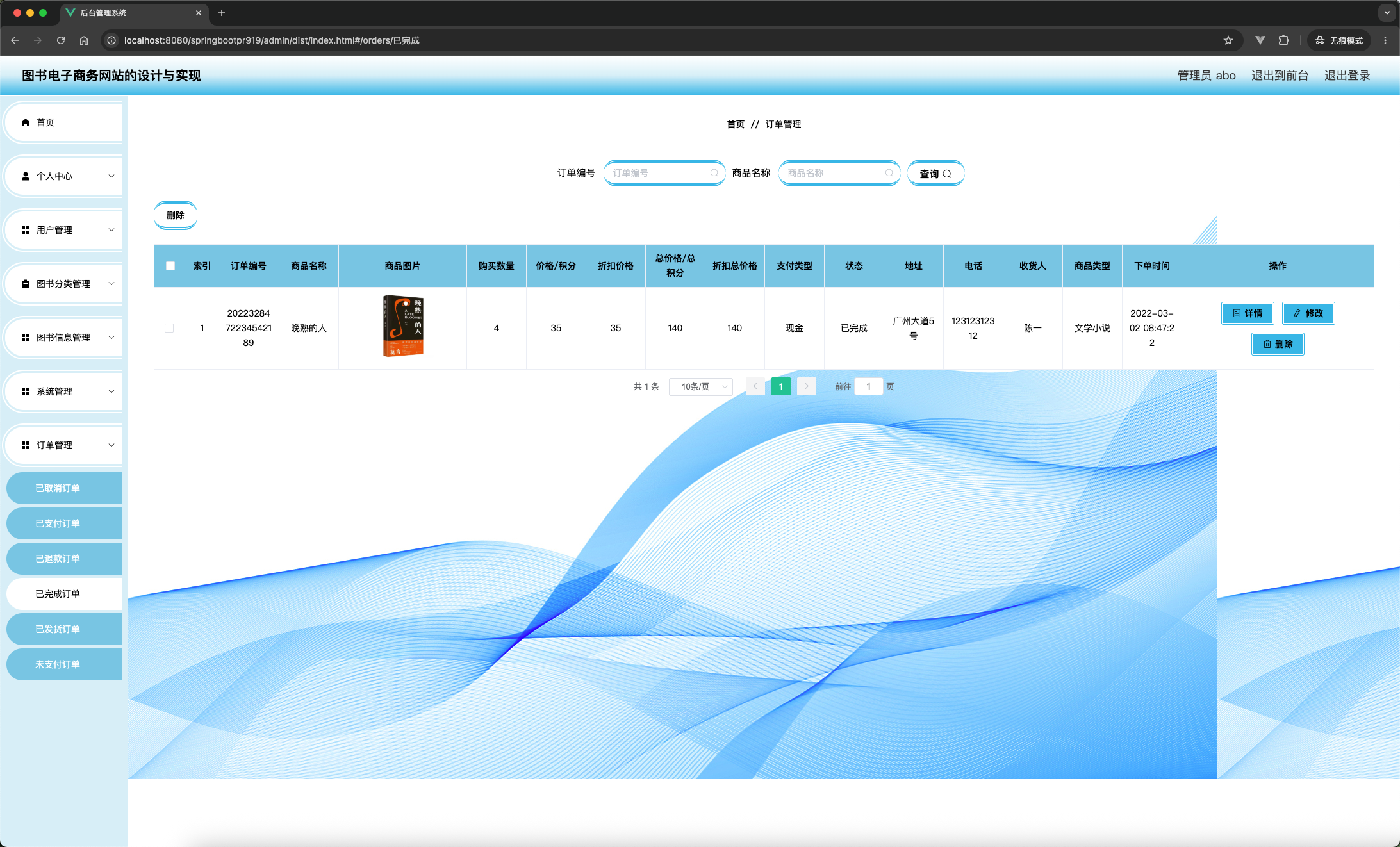Click the grid icon beside 图书信息管理

(x=26, y=338)
